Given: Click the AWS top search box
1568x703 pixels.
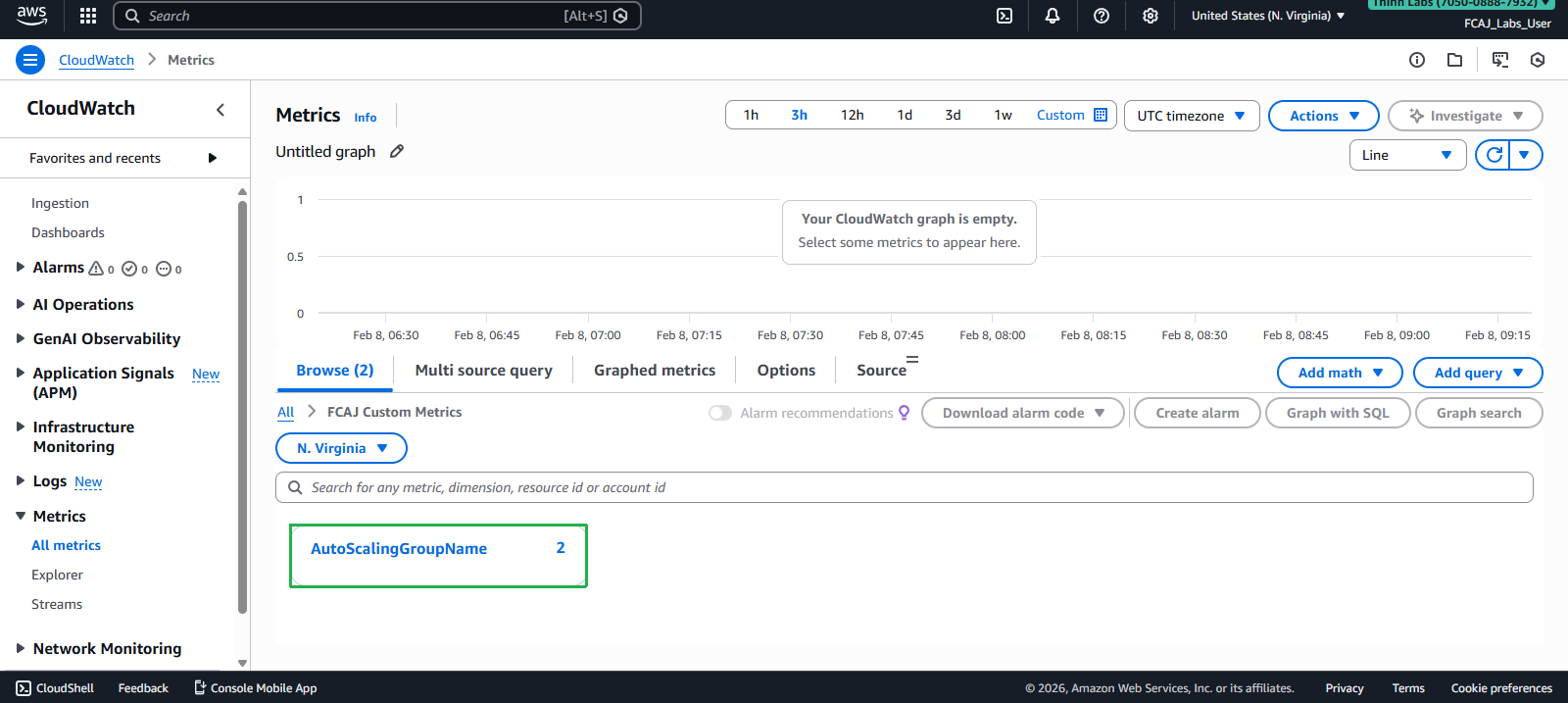Looking at the screenshot, I should [x=377, y=16].
